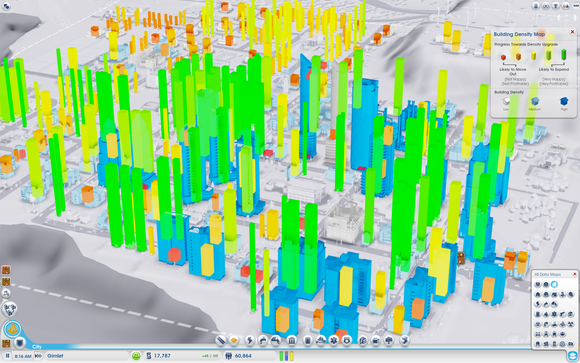Toggle the data layers button at bottom right
The image size is (580, 363).
(x=573, y=356)
